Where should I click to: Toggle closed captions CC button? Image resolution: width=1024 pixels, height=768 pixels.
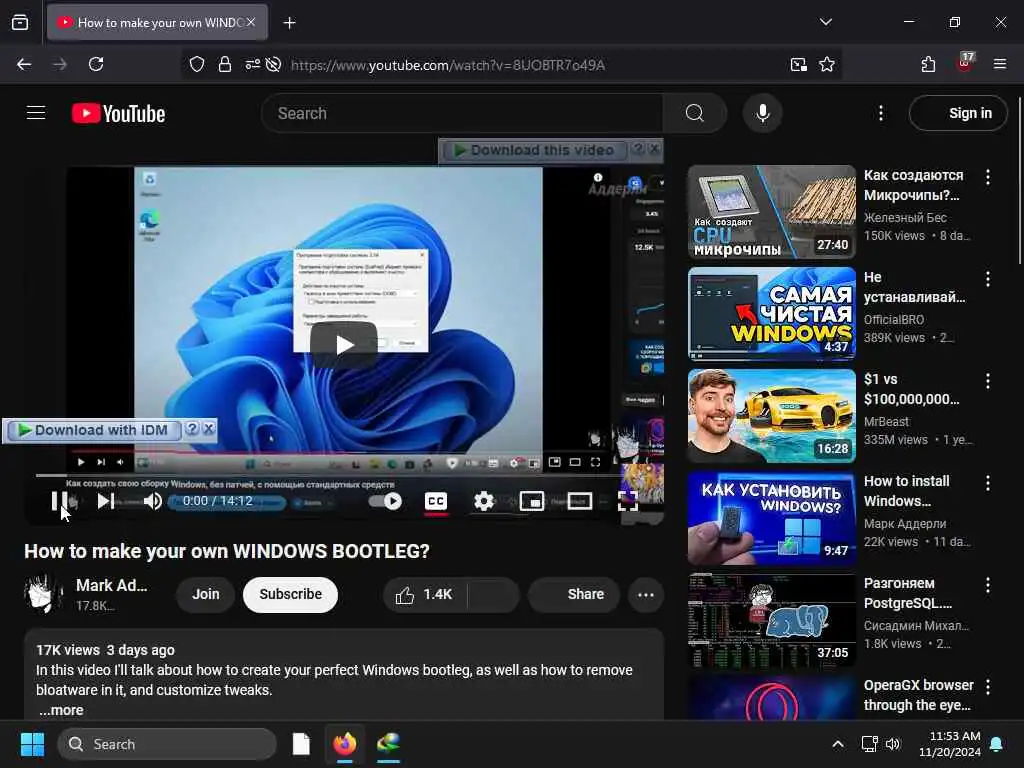tap(436, 501)
